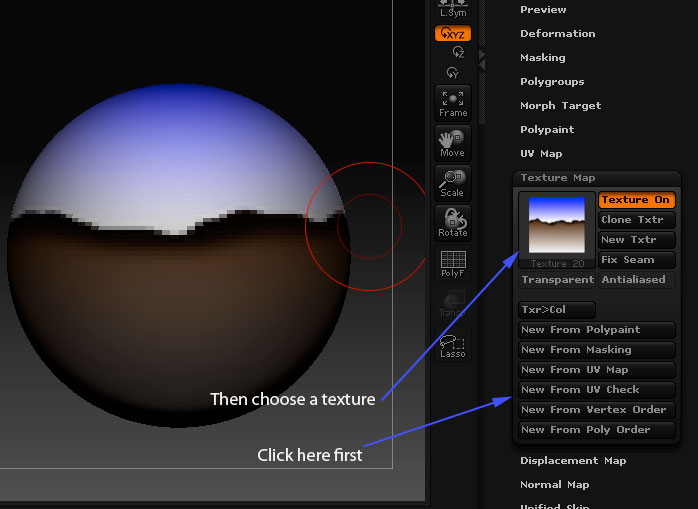698x509 pixels.
Task: Expand the Polygroups subpalette
Action: tap(552, 81)
